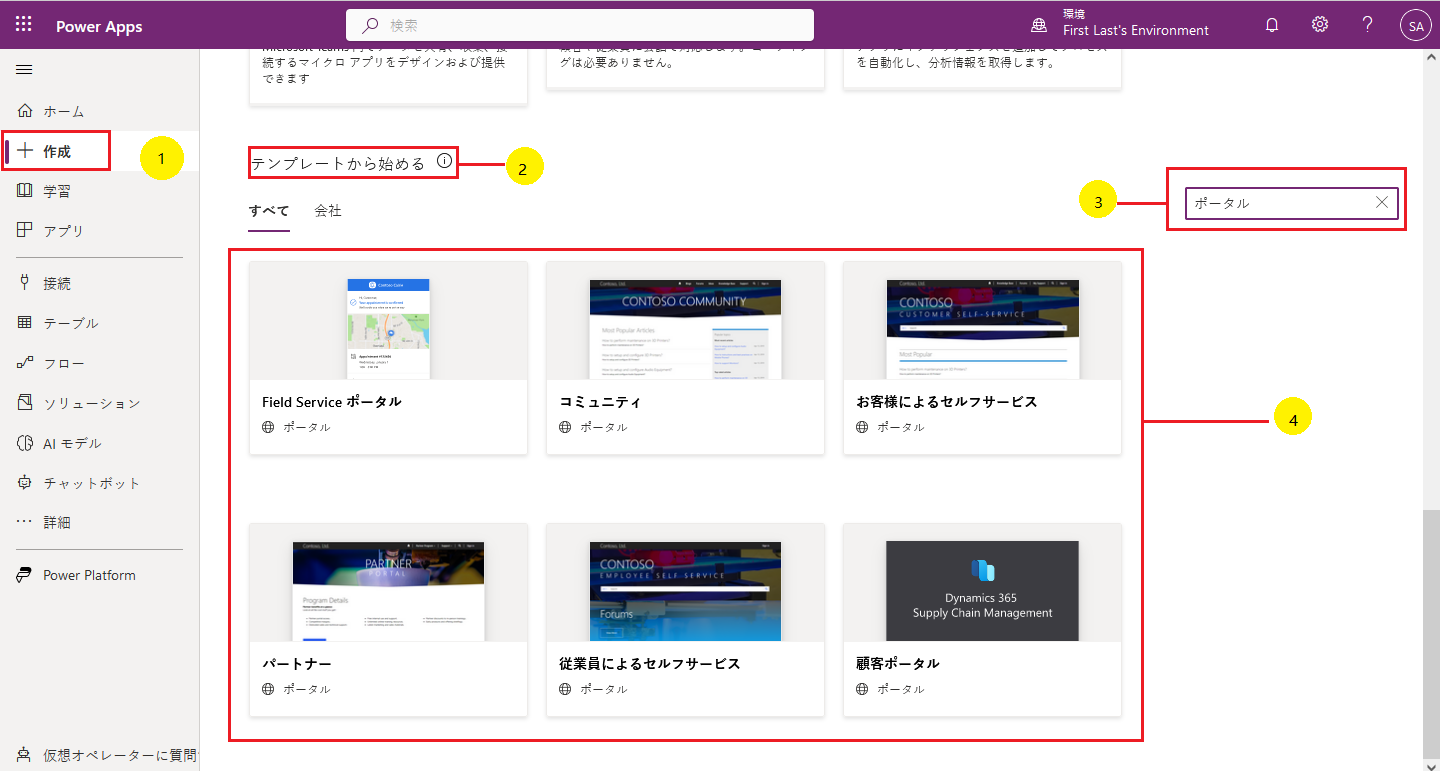Click コミュニティ card title
This screenshot has height=771, width=1440.
(x=600, y=402)
